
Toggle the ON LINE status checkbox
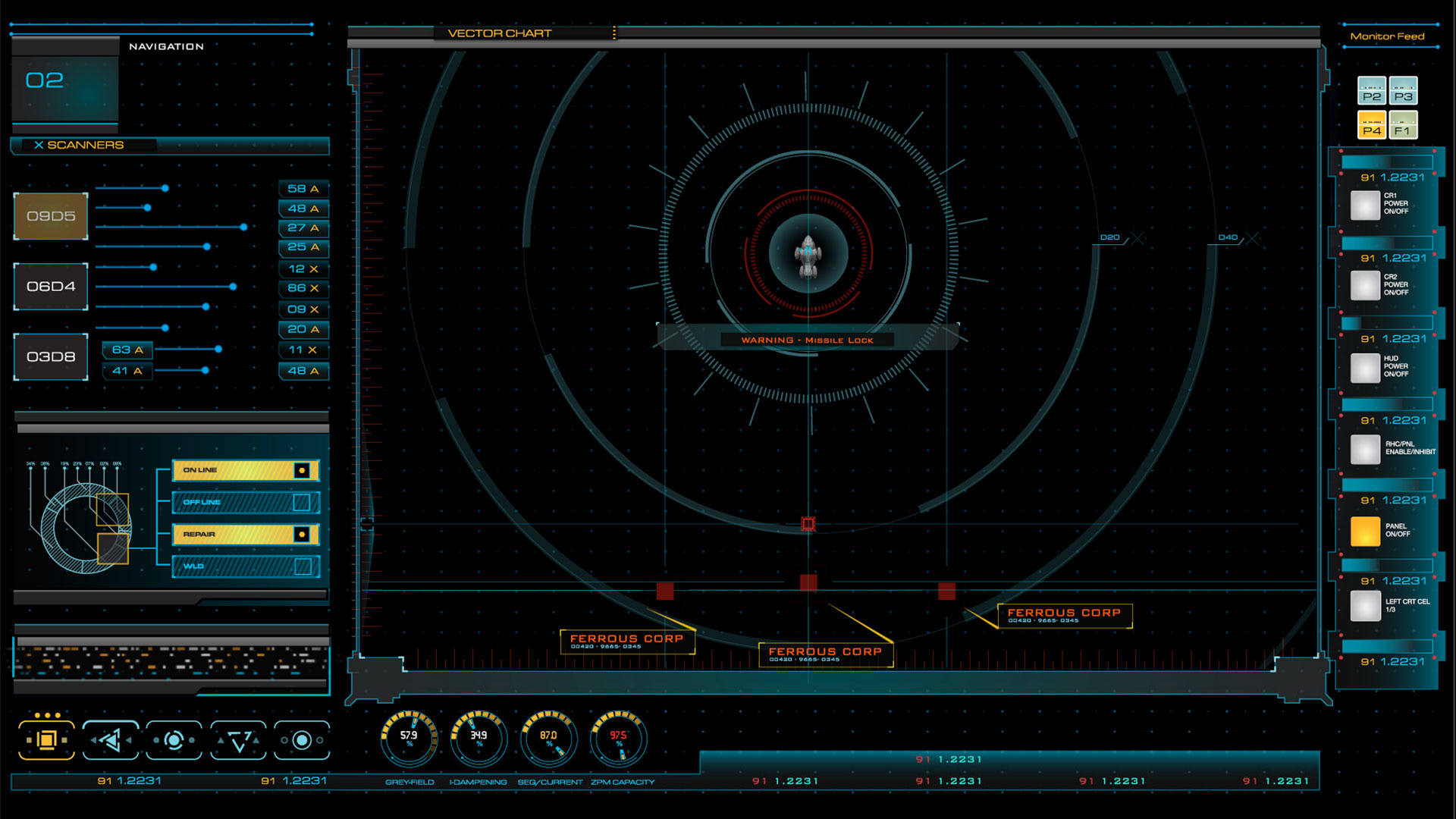(x=302, y=470)
